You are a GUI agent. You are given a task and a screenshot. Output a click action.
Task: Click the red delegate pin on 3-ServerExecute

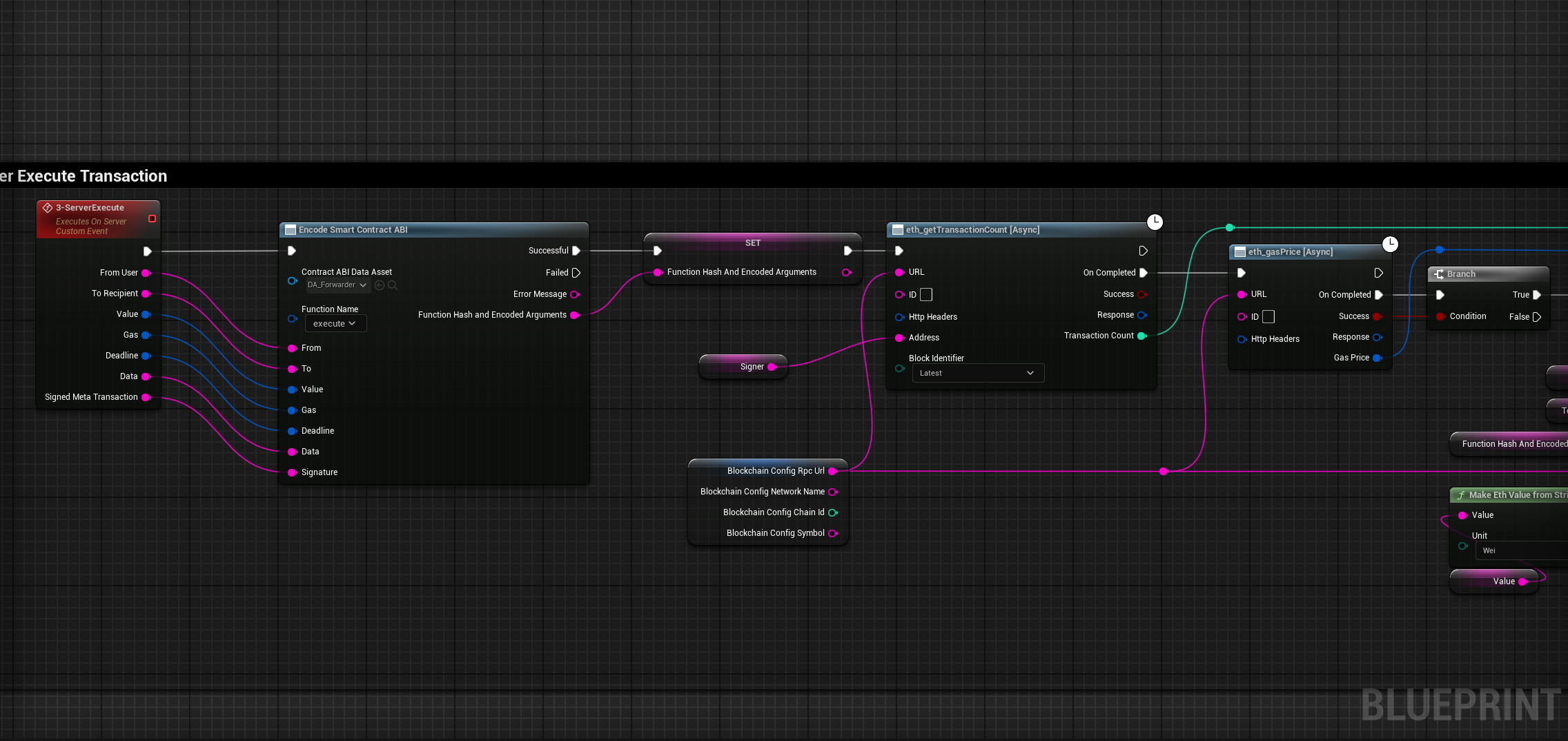(x=152, y=219)
